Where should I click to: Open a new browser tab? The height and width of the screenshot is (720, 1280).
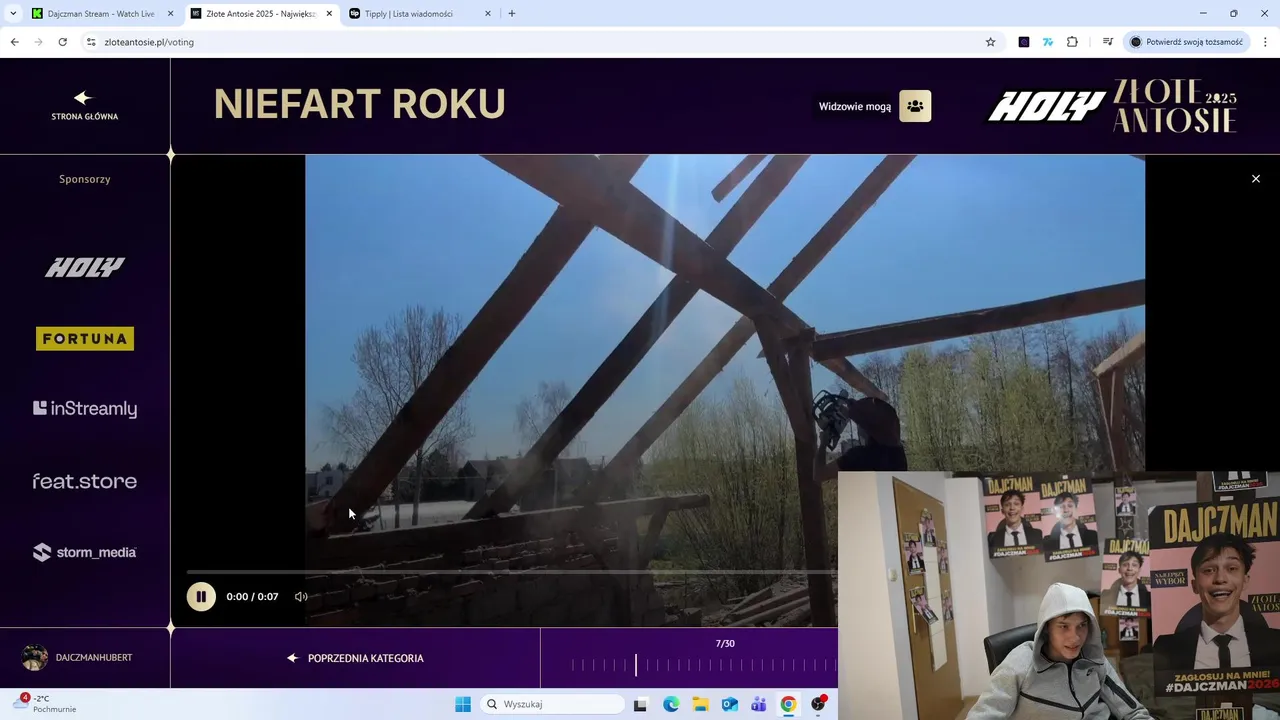[512, 14]
